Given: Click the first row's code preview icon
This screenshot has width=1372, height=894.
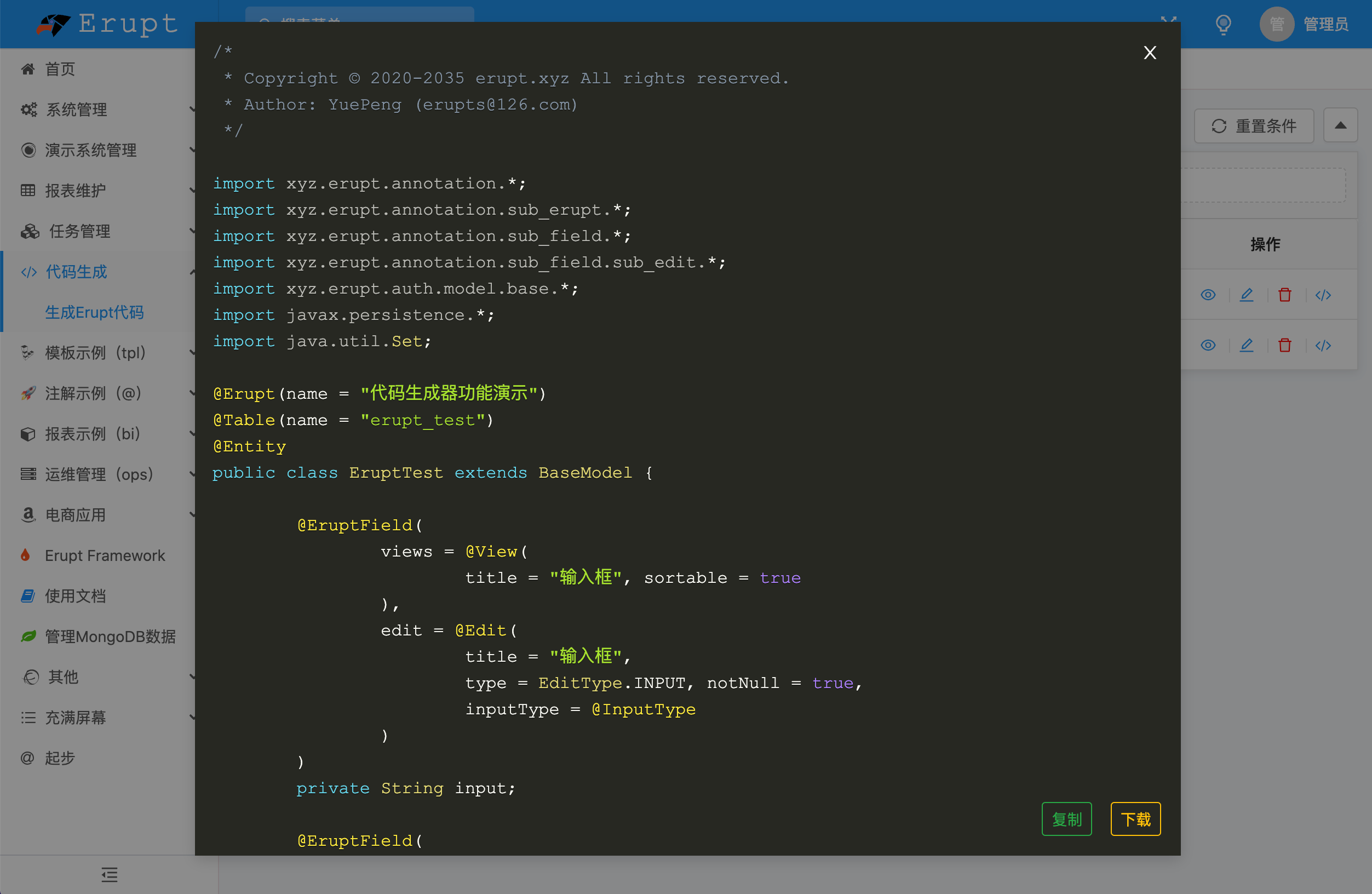Looking at the screenshot, I should (x=1323, y=295).
